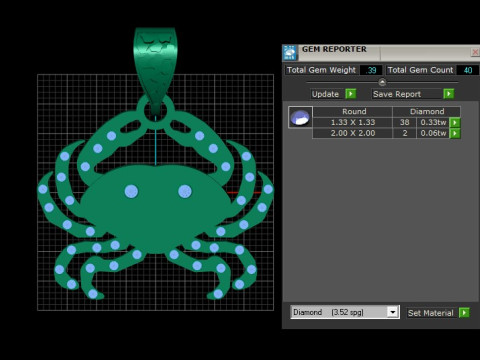
Task: Click the Set Material label
Action: (430, 313)
